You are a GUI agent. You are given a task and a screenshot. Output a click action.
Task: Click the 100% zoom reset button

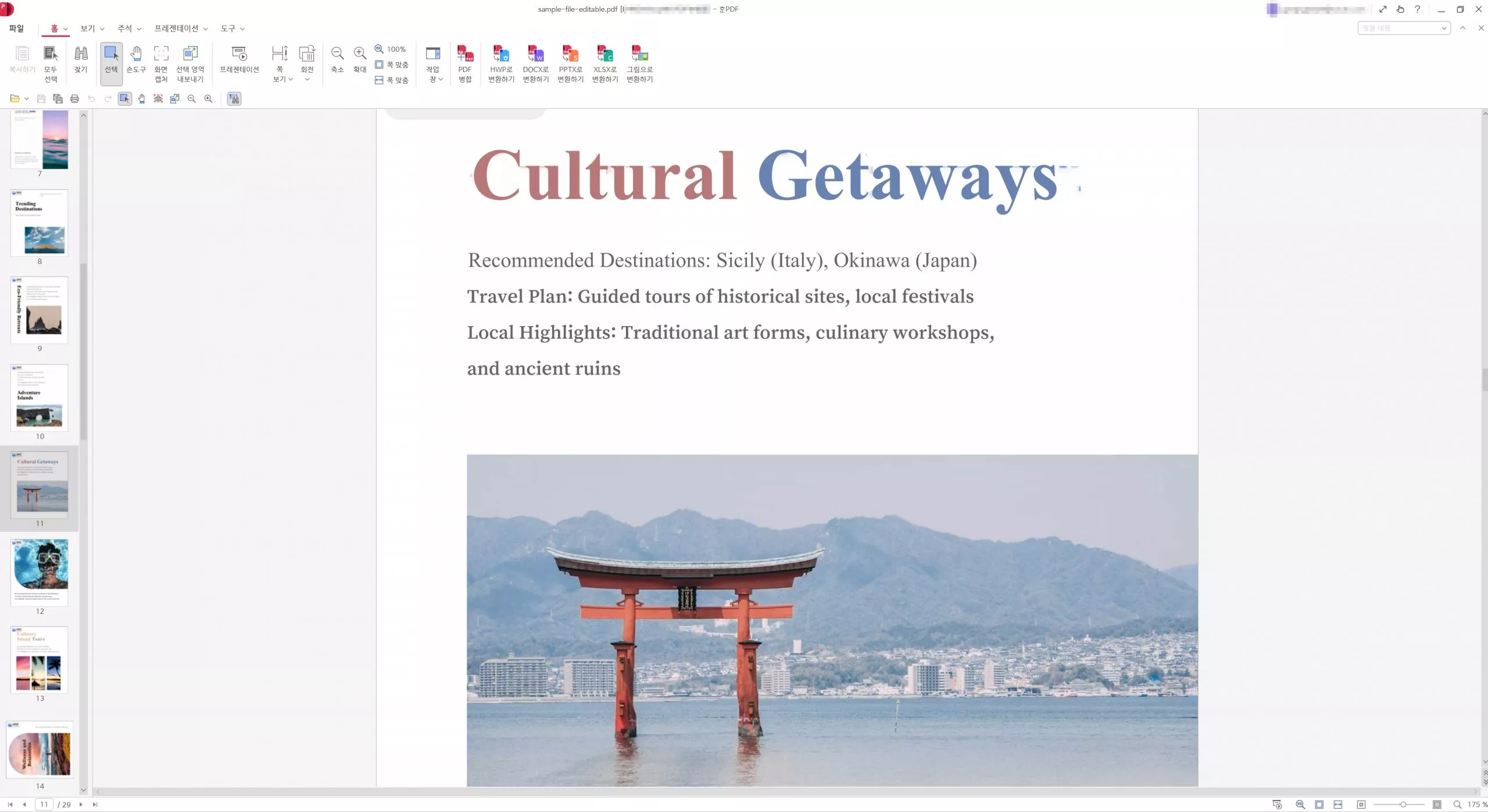tap(391, 49)
